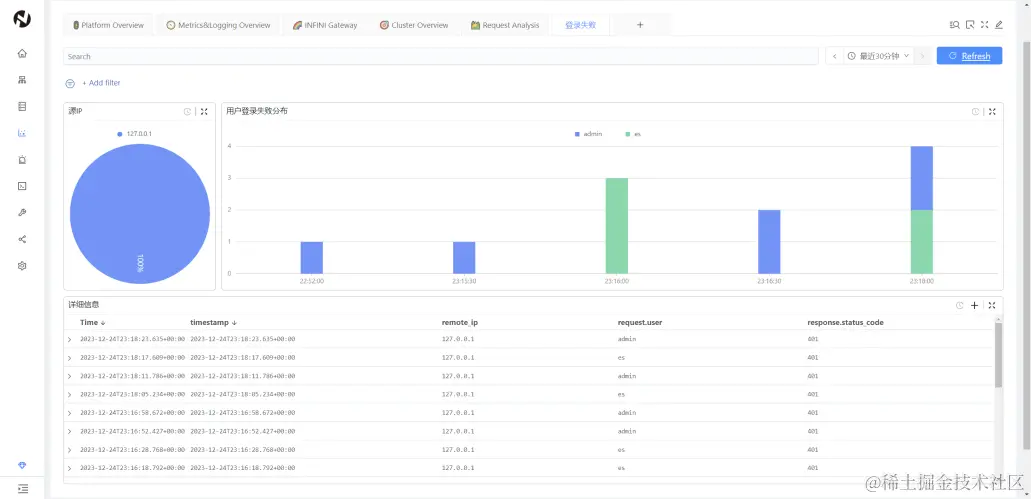1031x499 pixels.
Task: Toggle the es series in chart legend
Action: tap(633, 134)
